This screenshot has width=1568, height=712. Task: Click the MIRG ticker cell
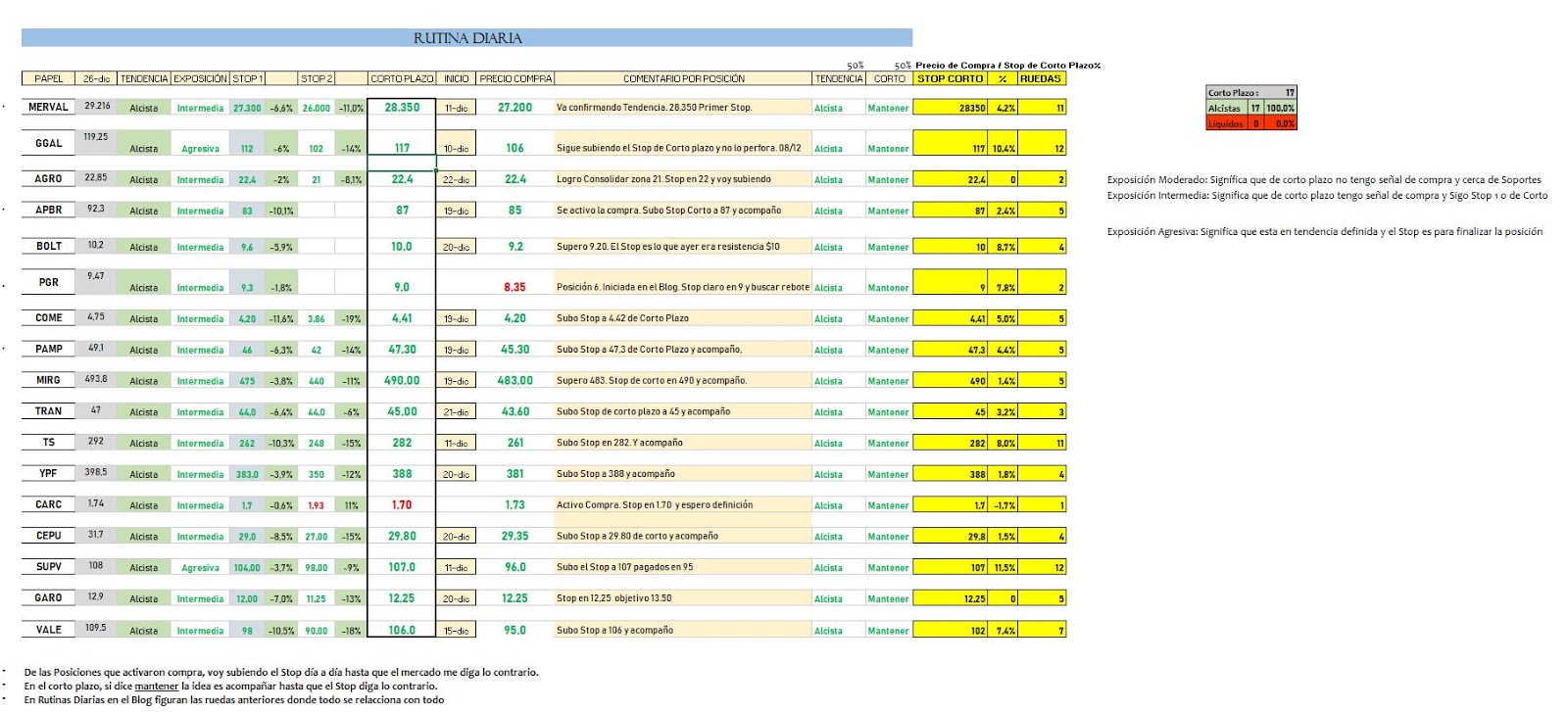48,380
